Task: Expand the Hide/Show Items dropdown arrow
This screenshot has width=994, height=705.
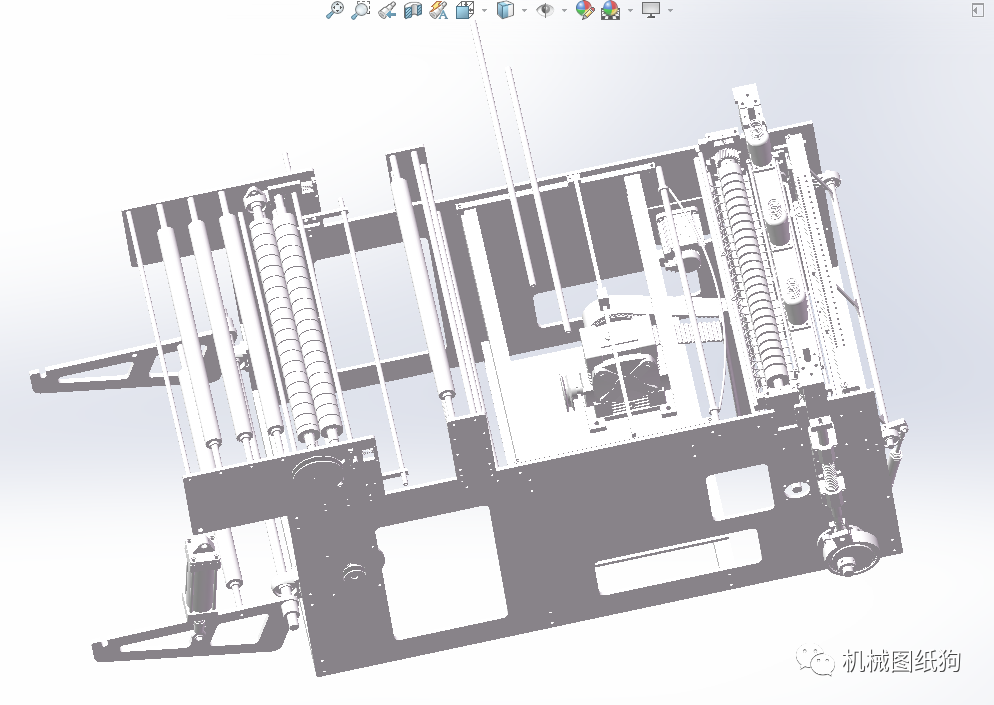Action: click(x=564, y=10)
